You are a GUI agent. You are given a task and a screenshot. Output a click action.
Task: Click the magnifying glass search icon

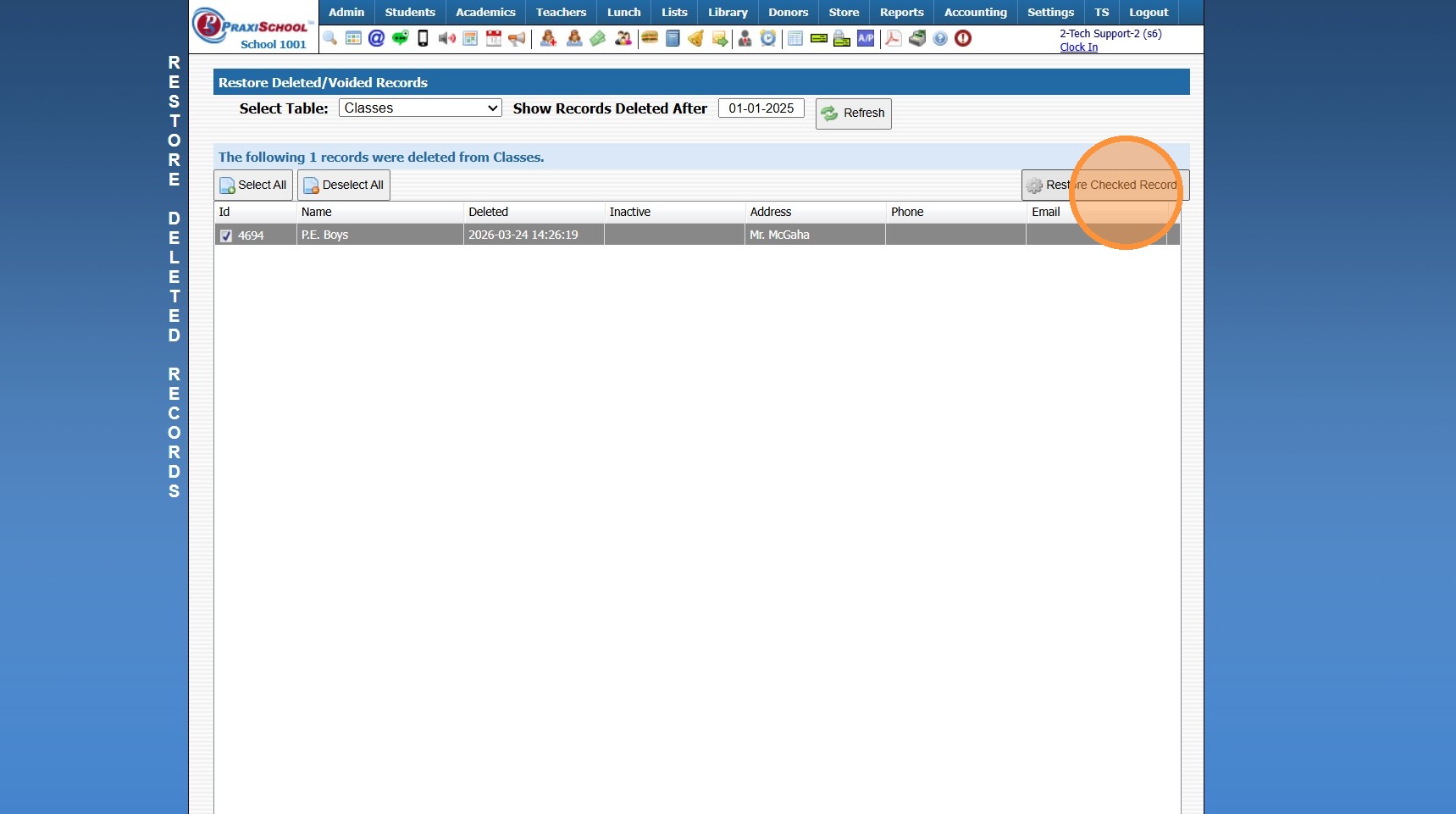click(330, 38)
